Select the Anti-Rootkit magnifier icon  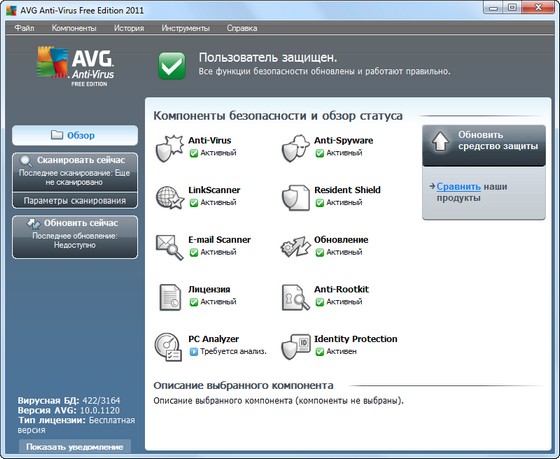[x=296, y=297]
